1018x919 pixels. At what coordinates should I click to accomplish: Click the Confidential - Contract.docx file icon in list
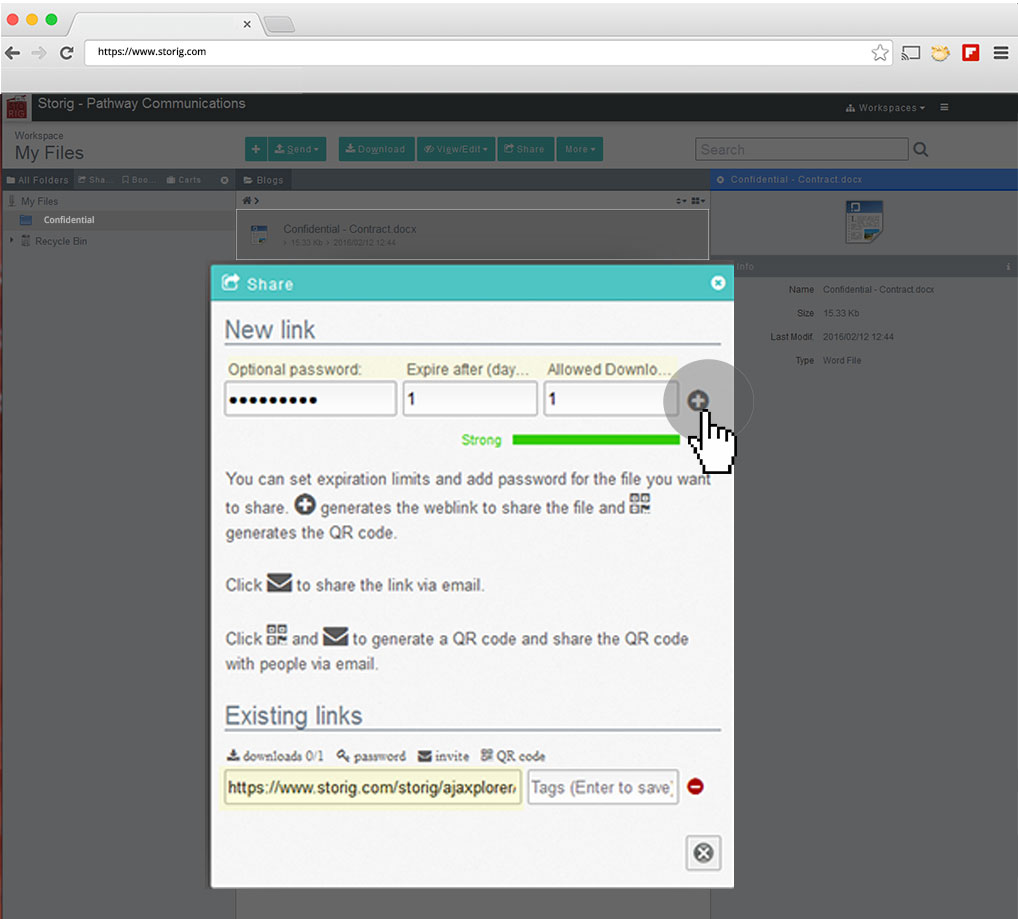coord(259,234)
